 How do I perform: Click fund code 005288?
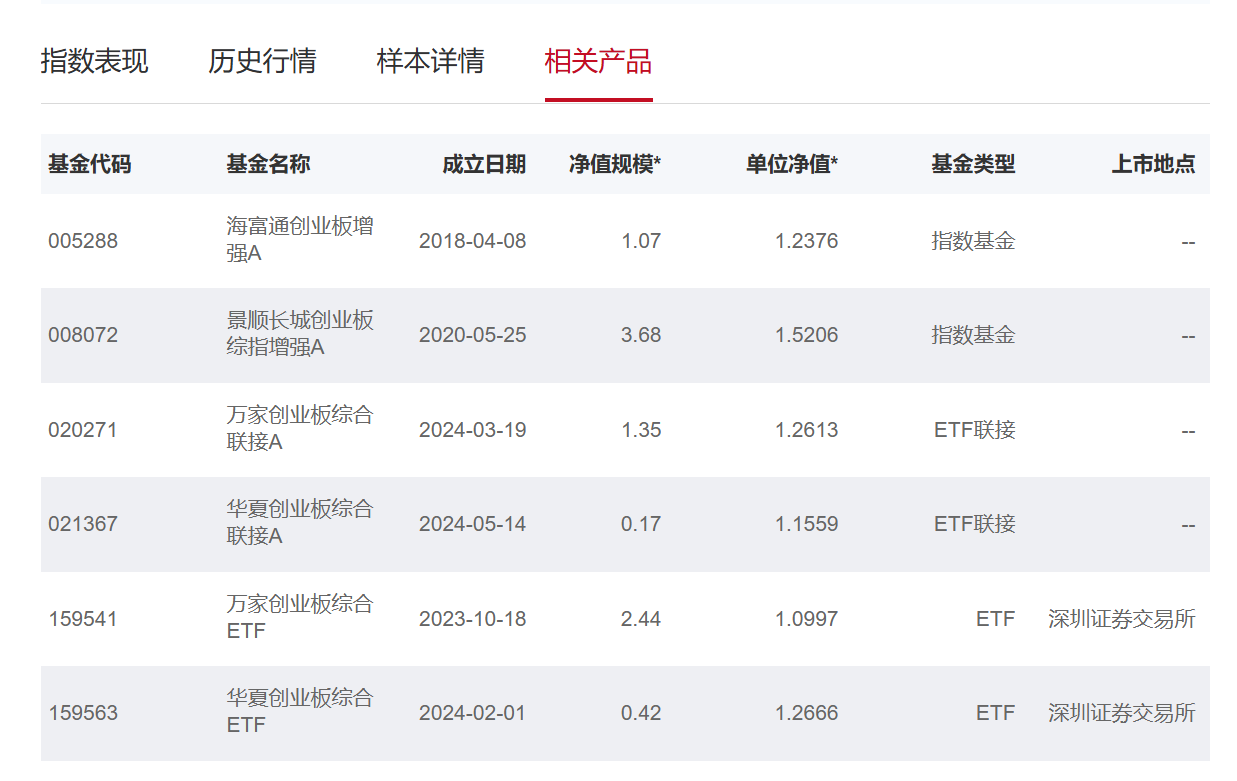coord(83,241)
